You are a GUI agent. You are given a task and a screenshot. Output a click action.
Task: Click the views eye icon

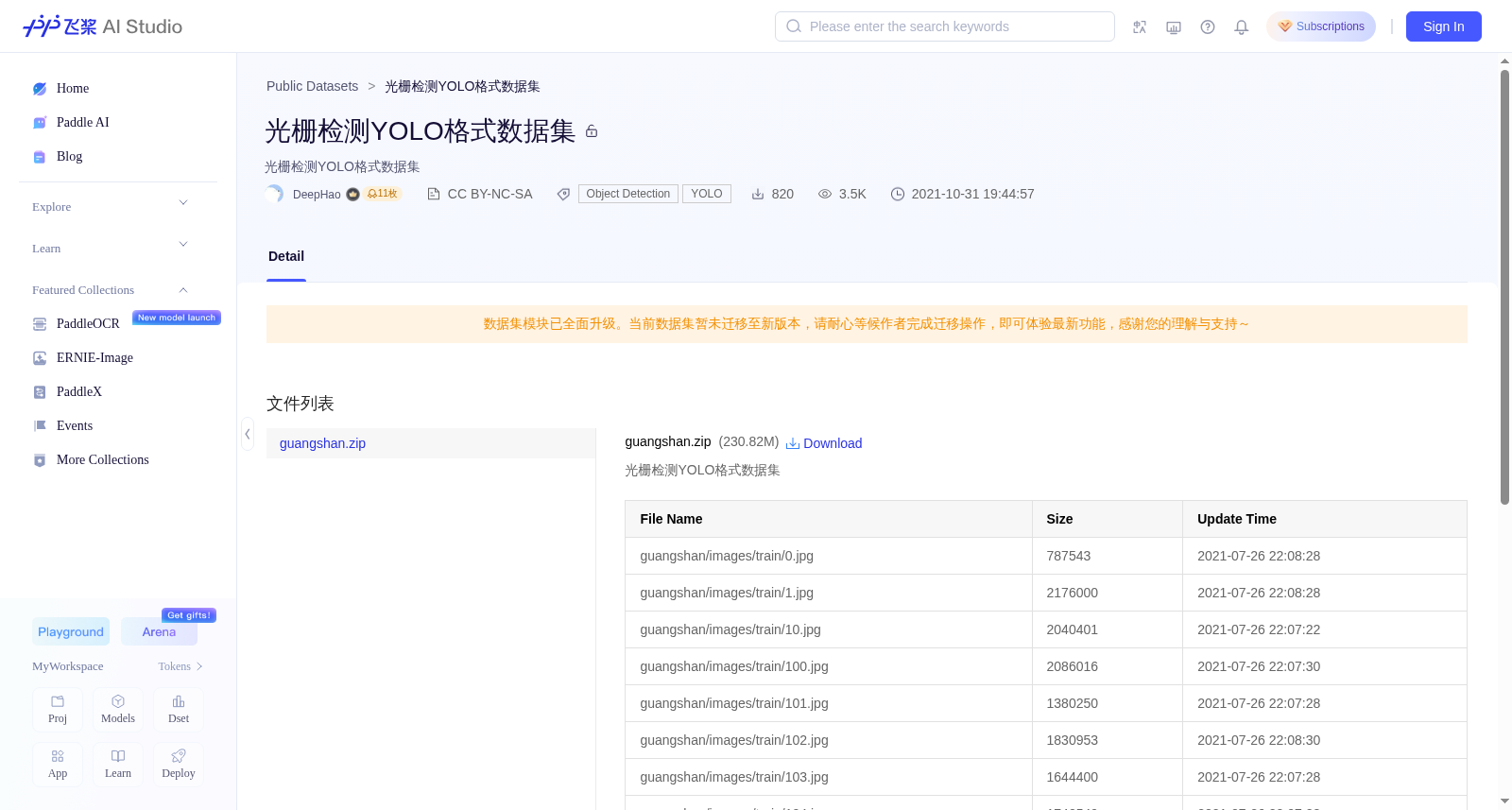point(825,194)
